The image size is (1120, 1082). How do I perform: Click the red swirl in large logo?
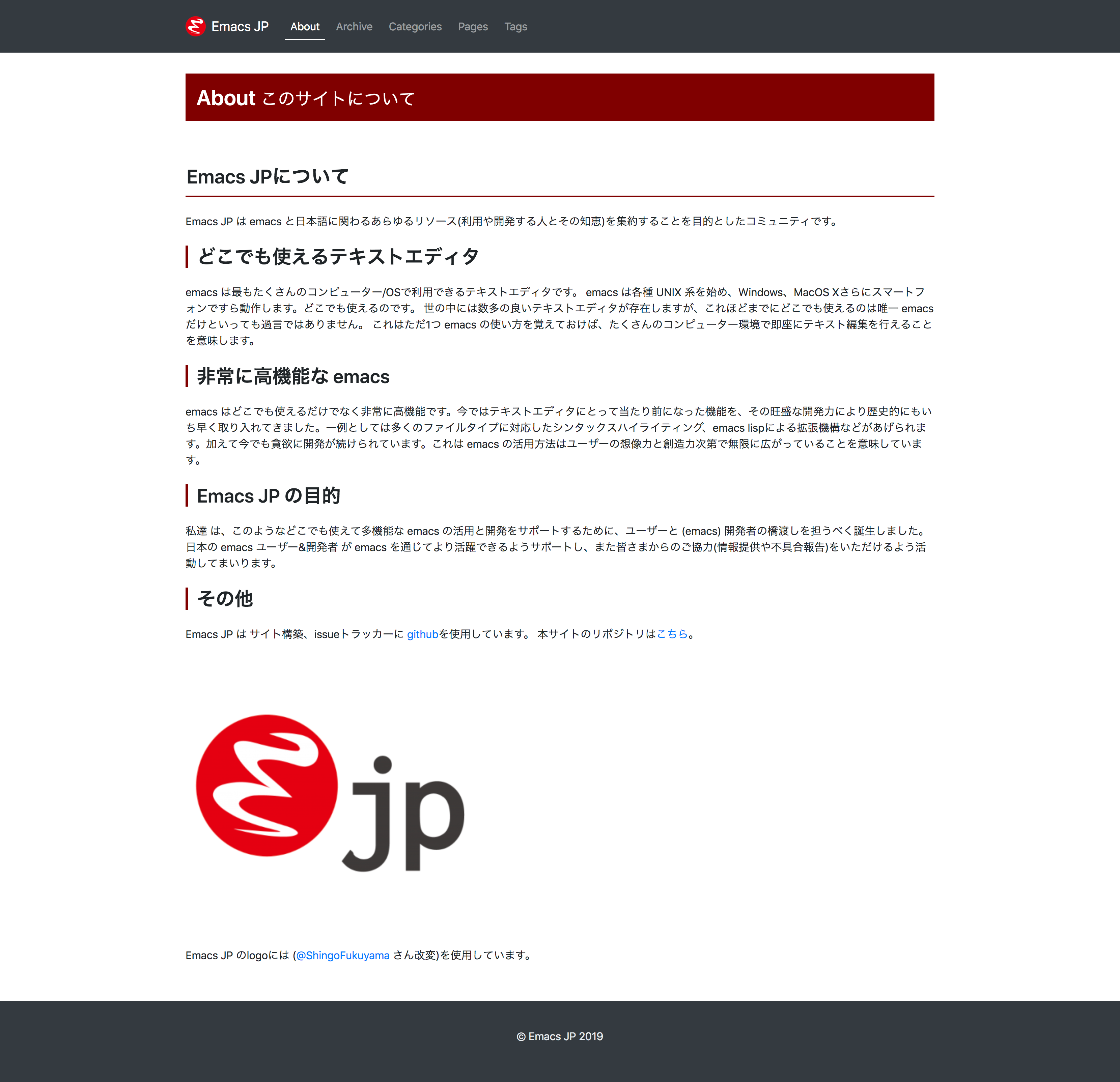pyautogui.click(x=266, y=785)
